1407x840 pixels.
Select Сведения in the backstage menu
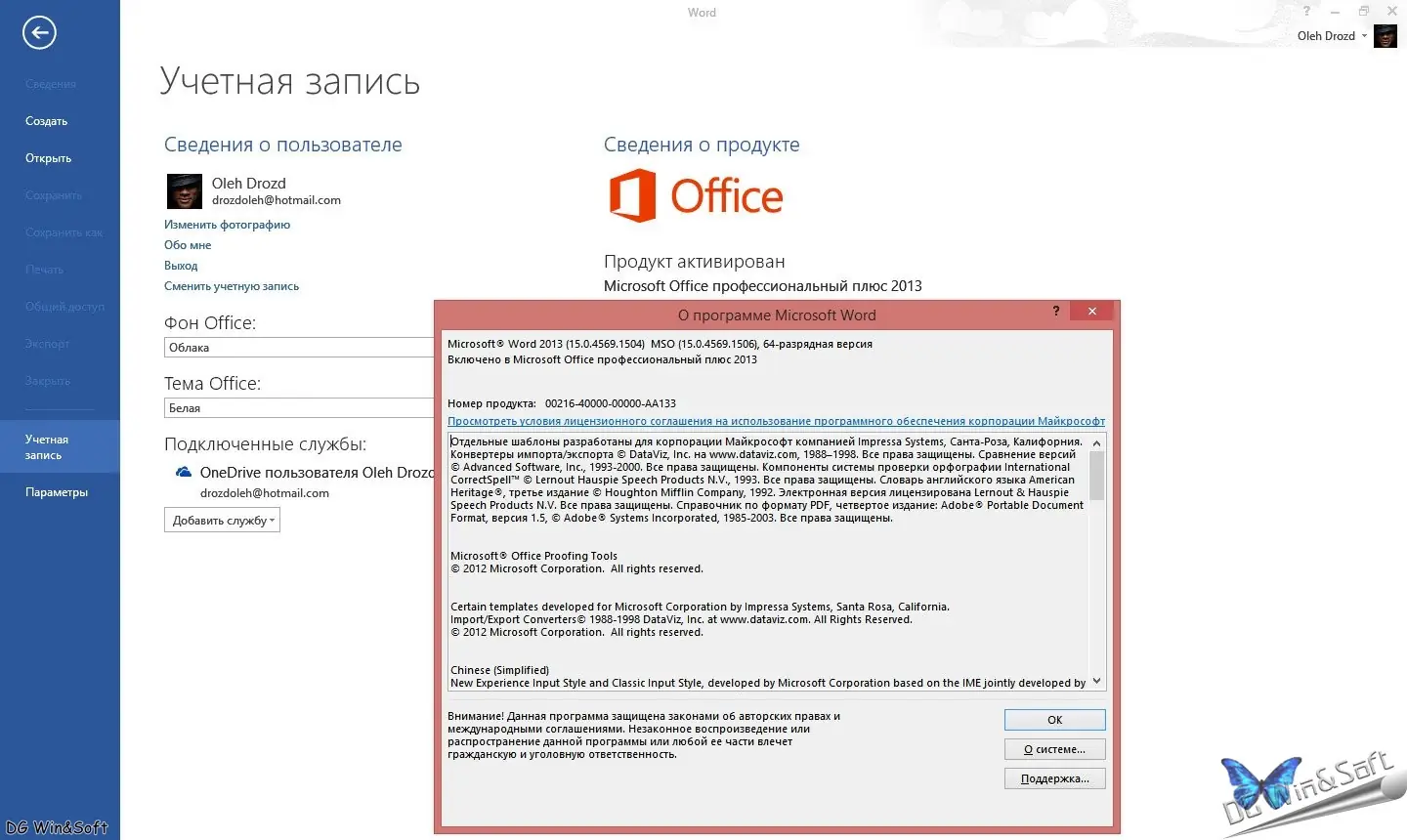point(51,84)
